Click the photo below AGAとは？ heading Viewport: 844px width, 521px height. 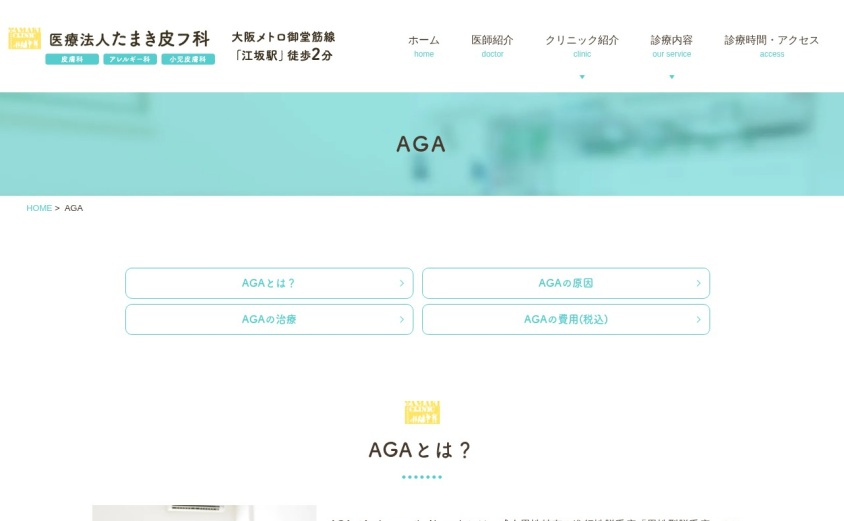pos(204,513)
